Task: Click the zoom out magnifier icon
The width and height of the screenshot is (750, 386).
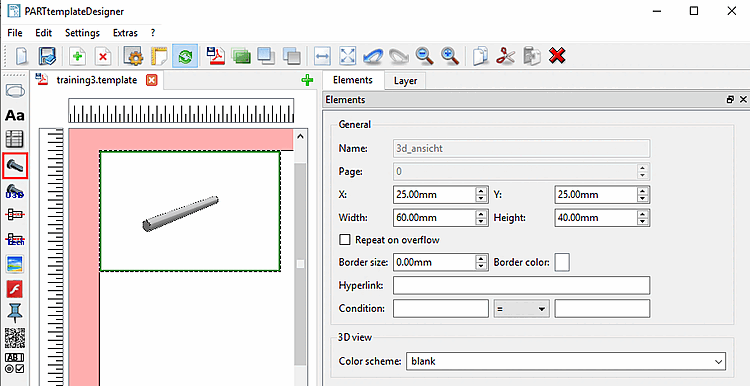Action: click(424, 55)
